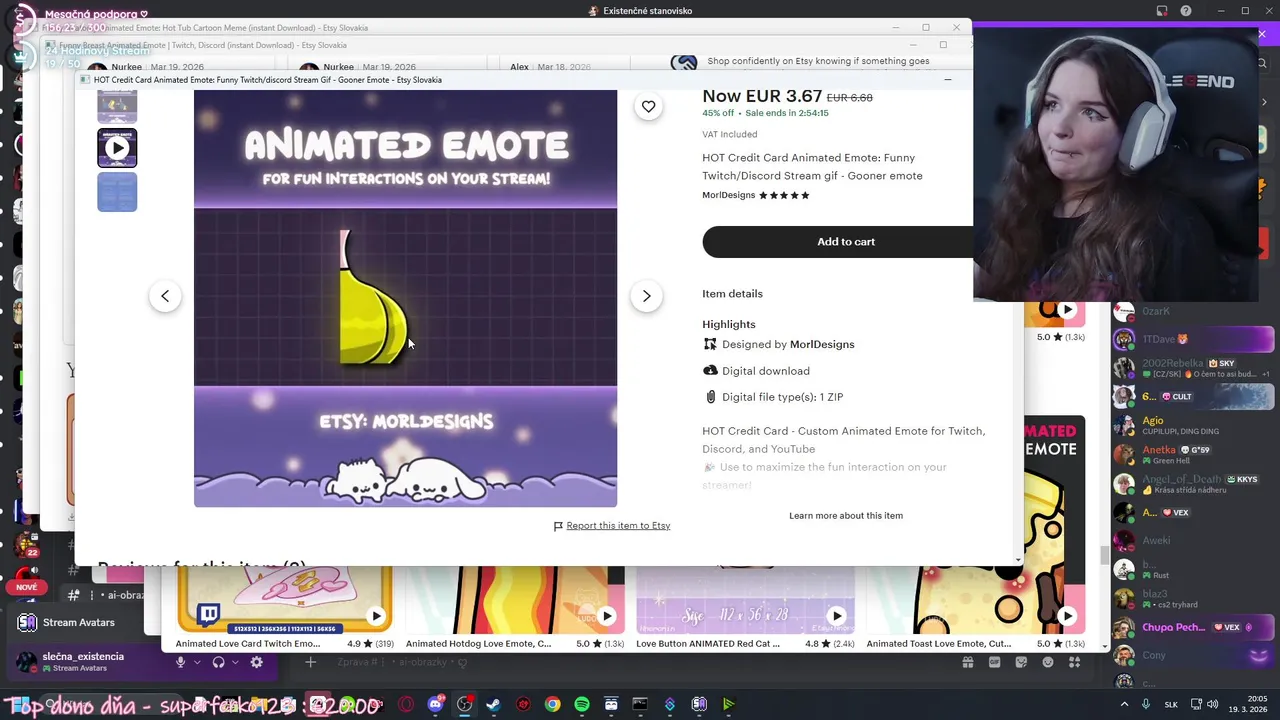This screenshot has height=720, width=1280.
Task: Select member Cony in Discord member list
Action: click(x=1193, y=656)
